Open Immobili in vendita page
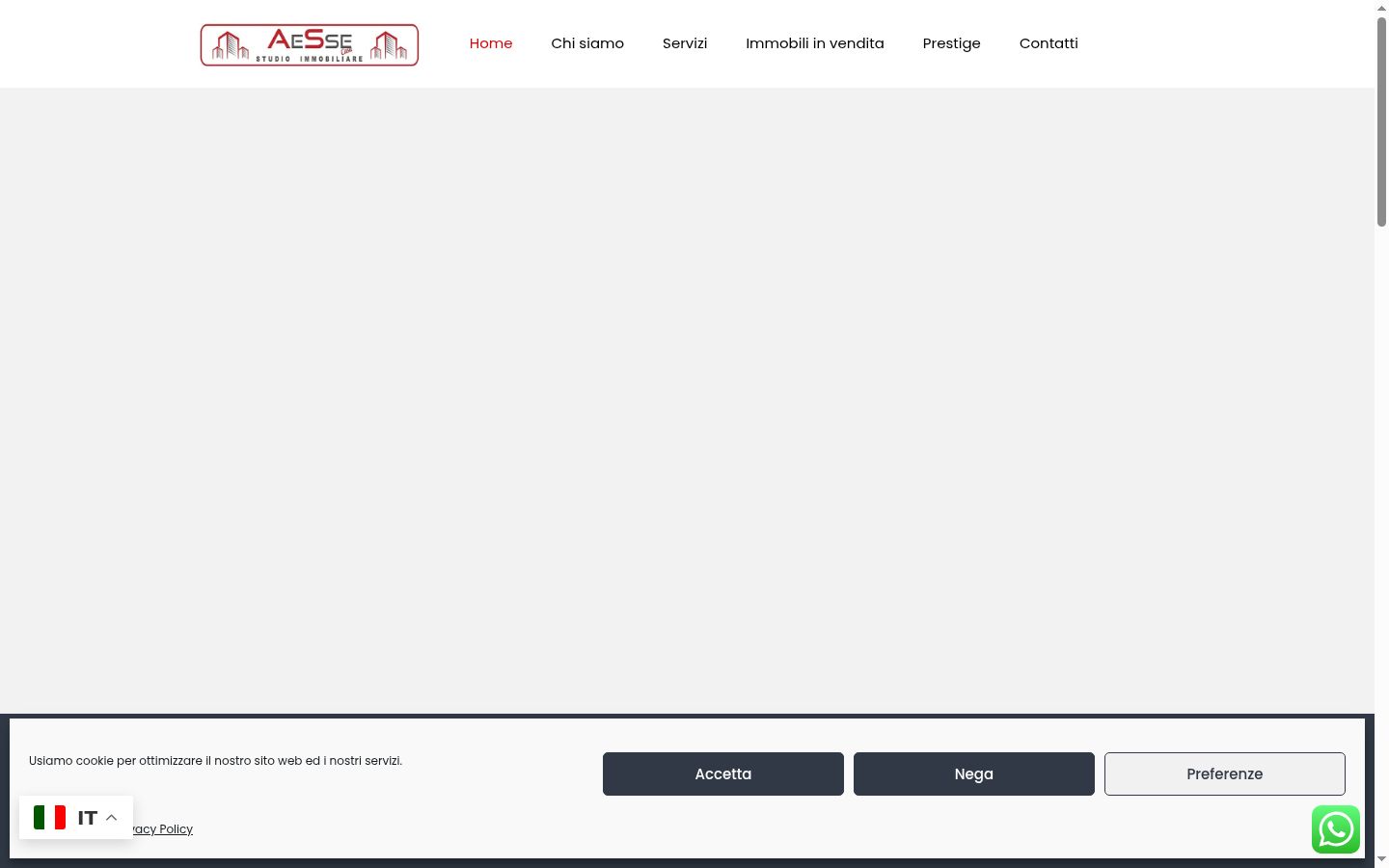 point(815,43)
